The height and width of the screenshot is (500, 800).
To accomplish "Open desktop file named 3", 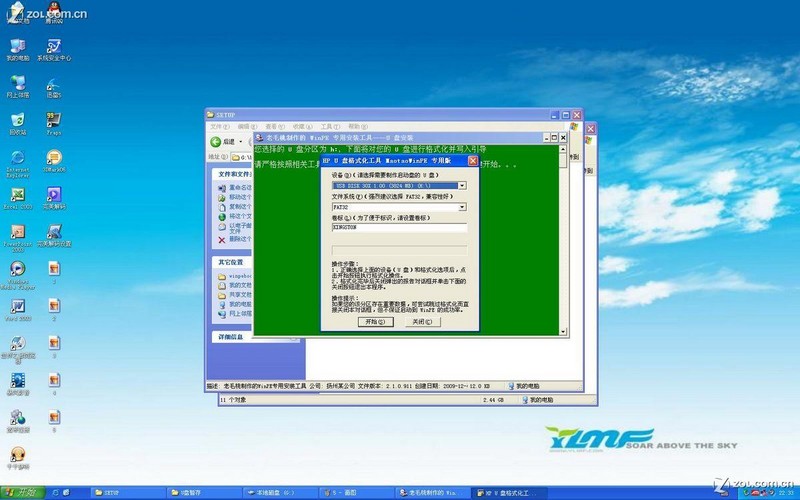I will [54, 347].
